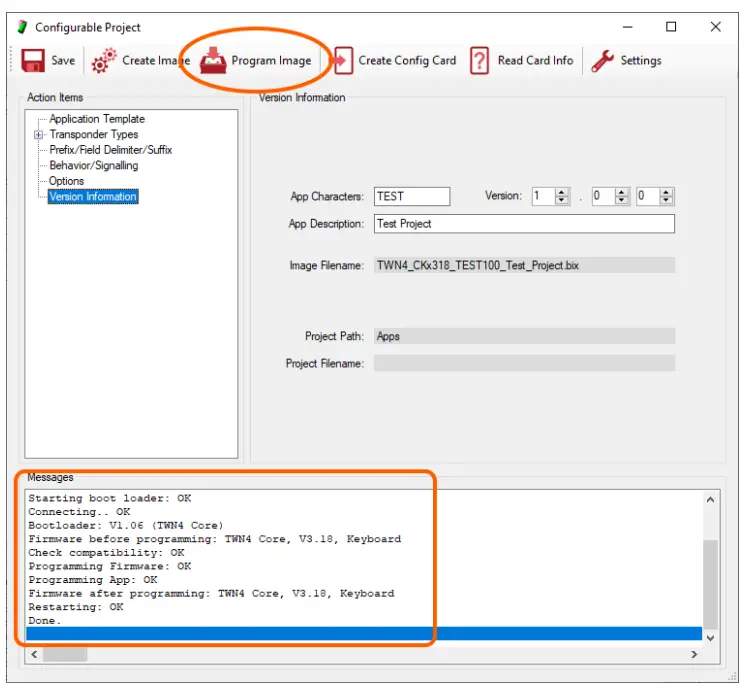The width and height of the screenshot is (745, 692).
Task: Click the App Description text field
Action: pos(524,224)
